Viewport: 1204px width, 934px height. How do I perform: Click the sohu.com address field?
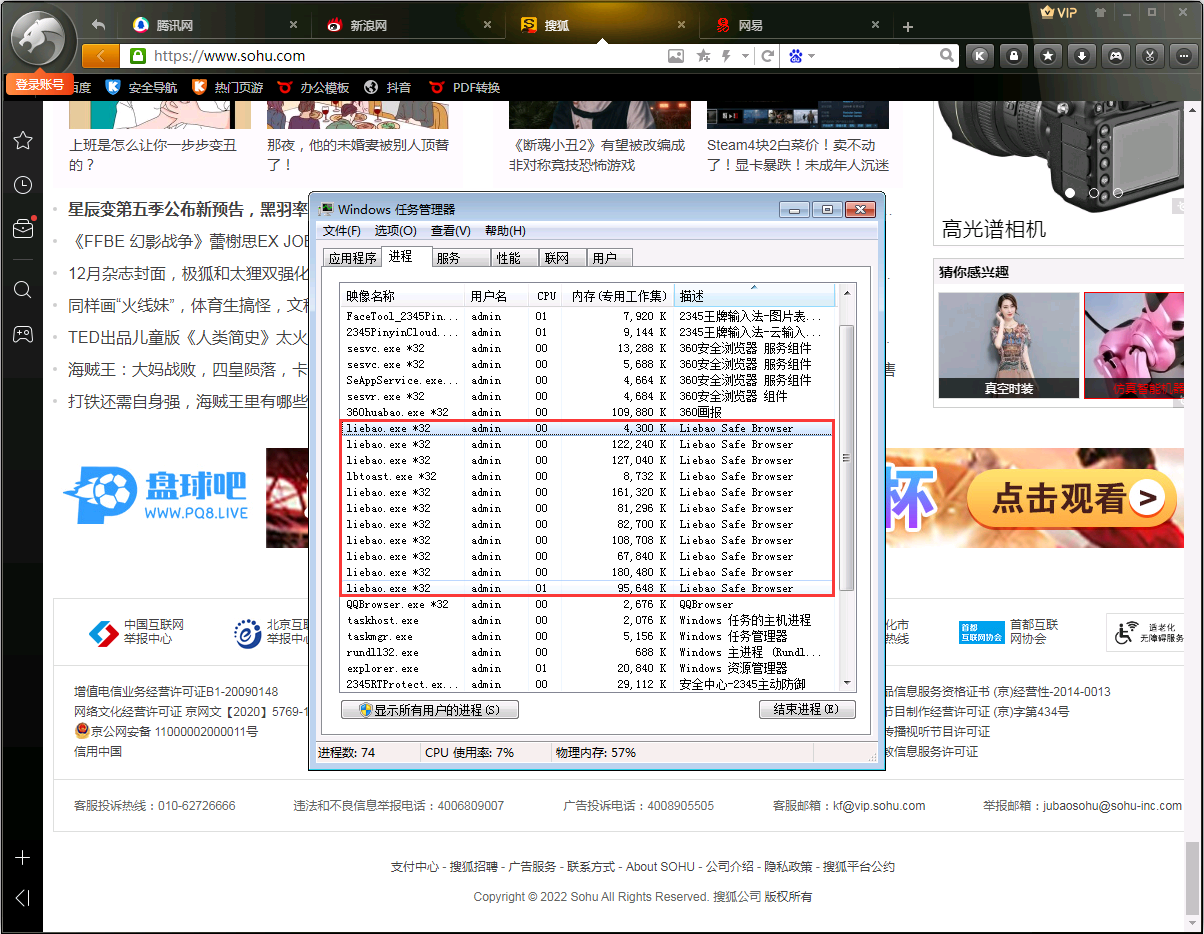click(x=400, y=56)
